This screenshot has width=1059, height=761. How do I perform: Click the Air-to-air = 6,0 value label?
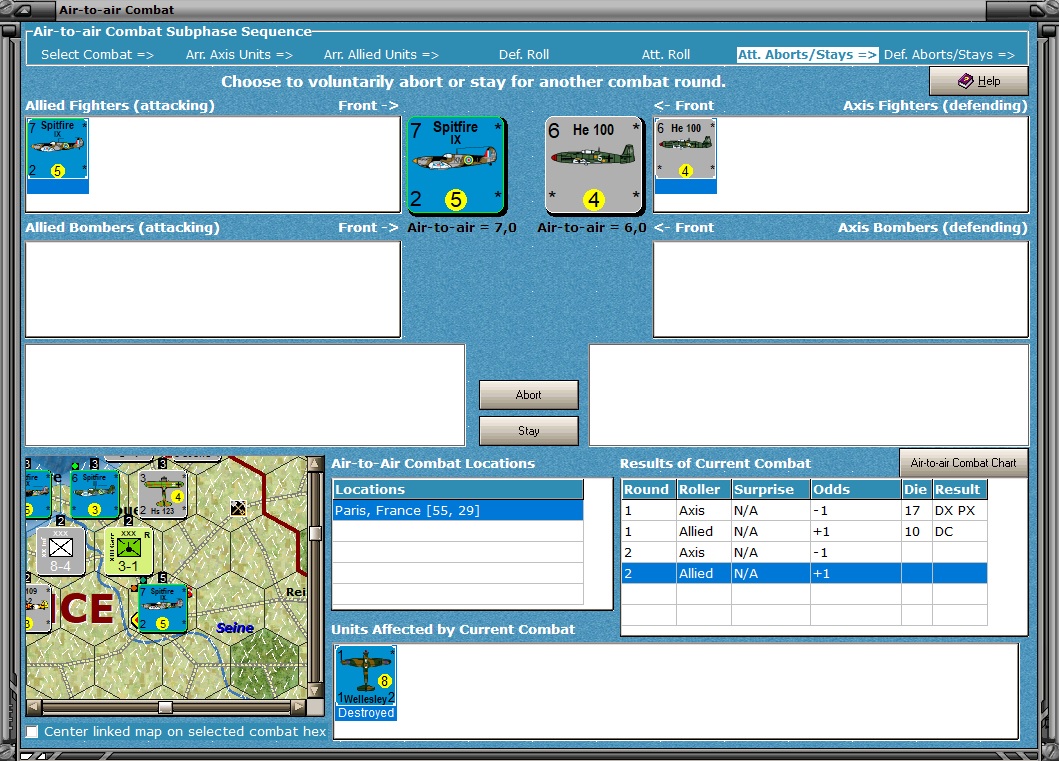click(x=592, y=228)
